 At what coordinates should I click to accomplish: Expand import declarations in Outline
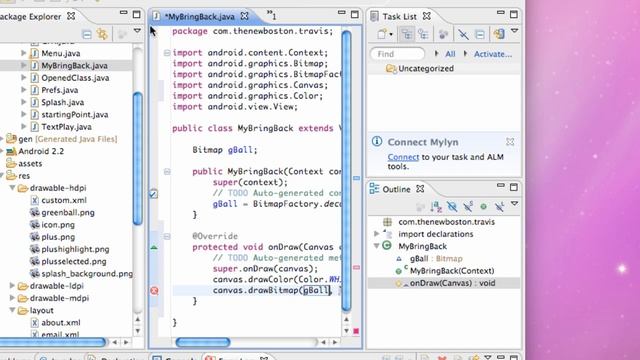(377, 234)
